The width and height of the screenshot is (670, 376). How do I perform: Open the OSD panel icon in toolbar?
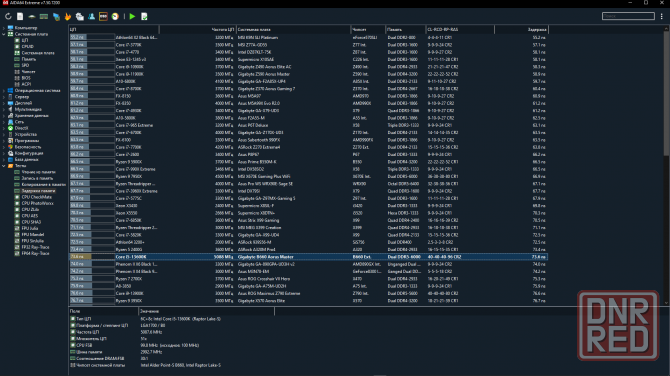click(103, 16)
